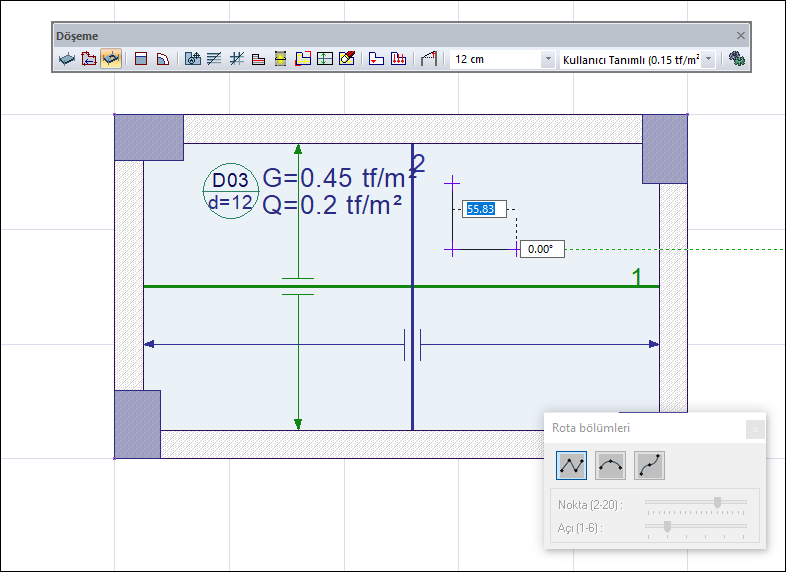This screenshot has height=572, width=786.
Task: Open slab settings via the gear icon
Action: click(738, 59)
